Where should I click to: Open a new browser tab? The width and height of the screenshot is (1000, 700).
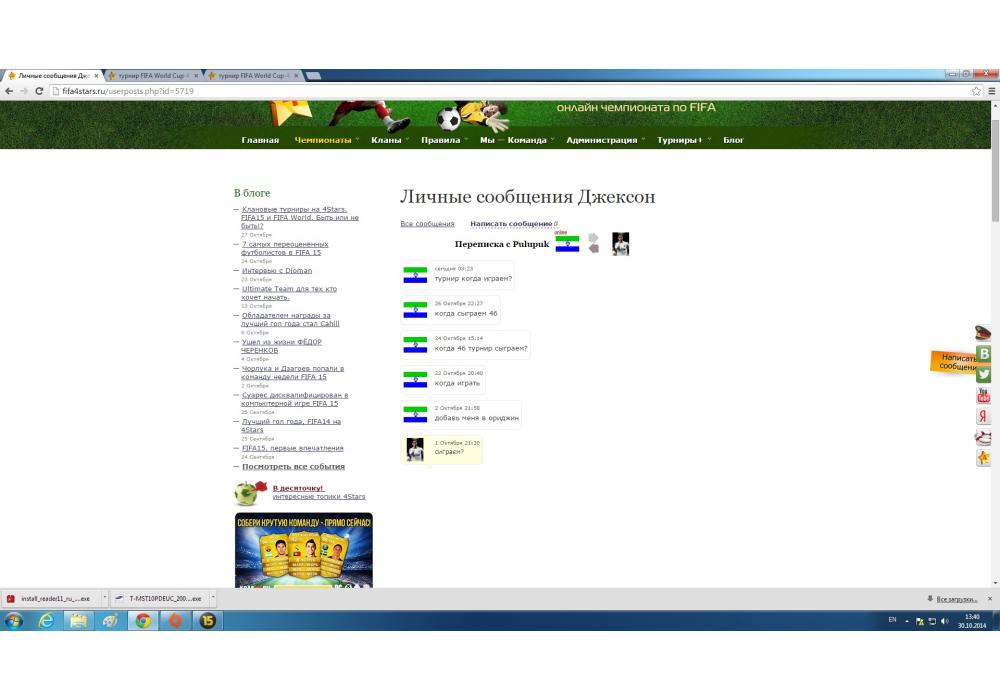tap(313, 75)
